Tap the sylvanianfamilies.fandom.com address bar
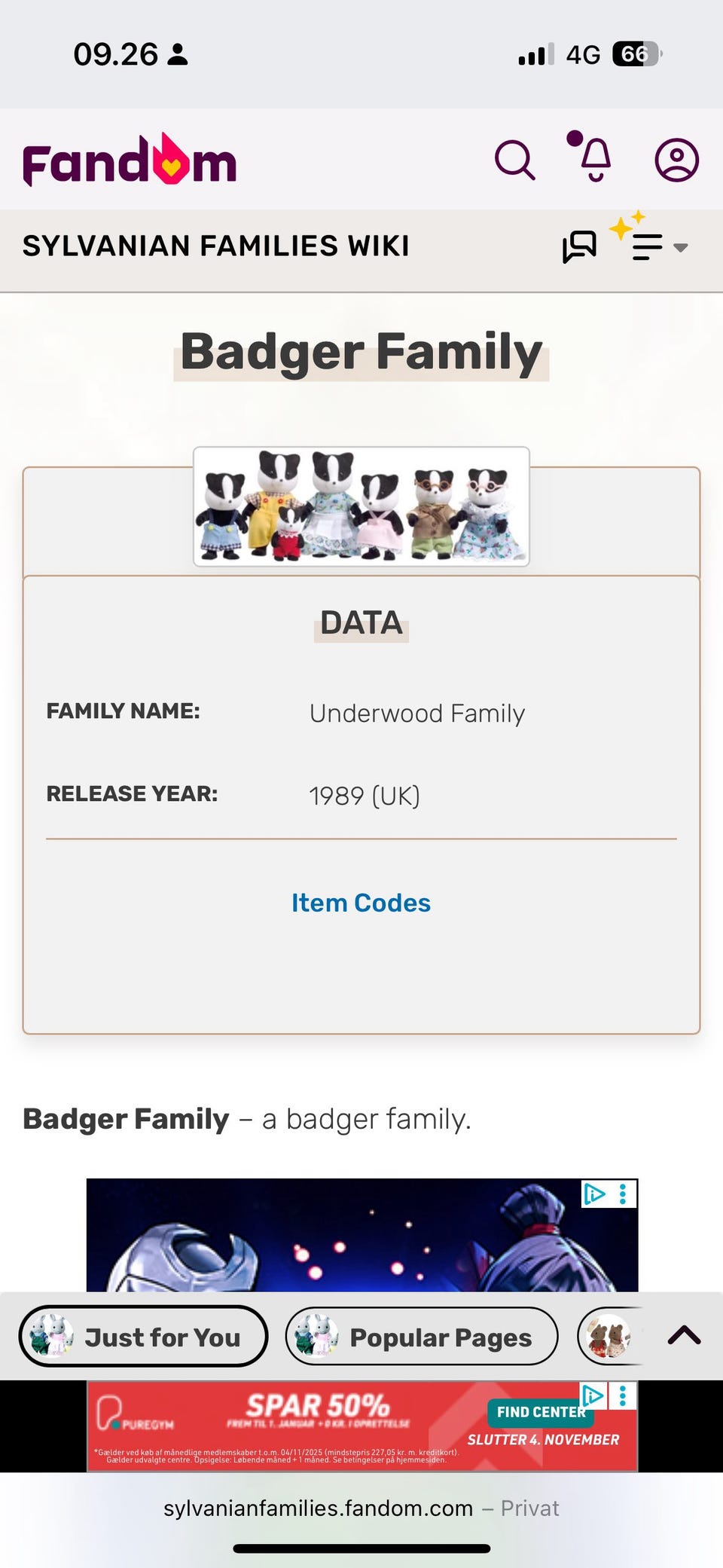 pyautogui.click(x=361, y=1508)
